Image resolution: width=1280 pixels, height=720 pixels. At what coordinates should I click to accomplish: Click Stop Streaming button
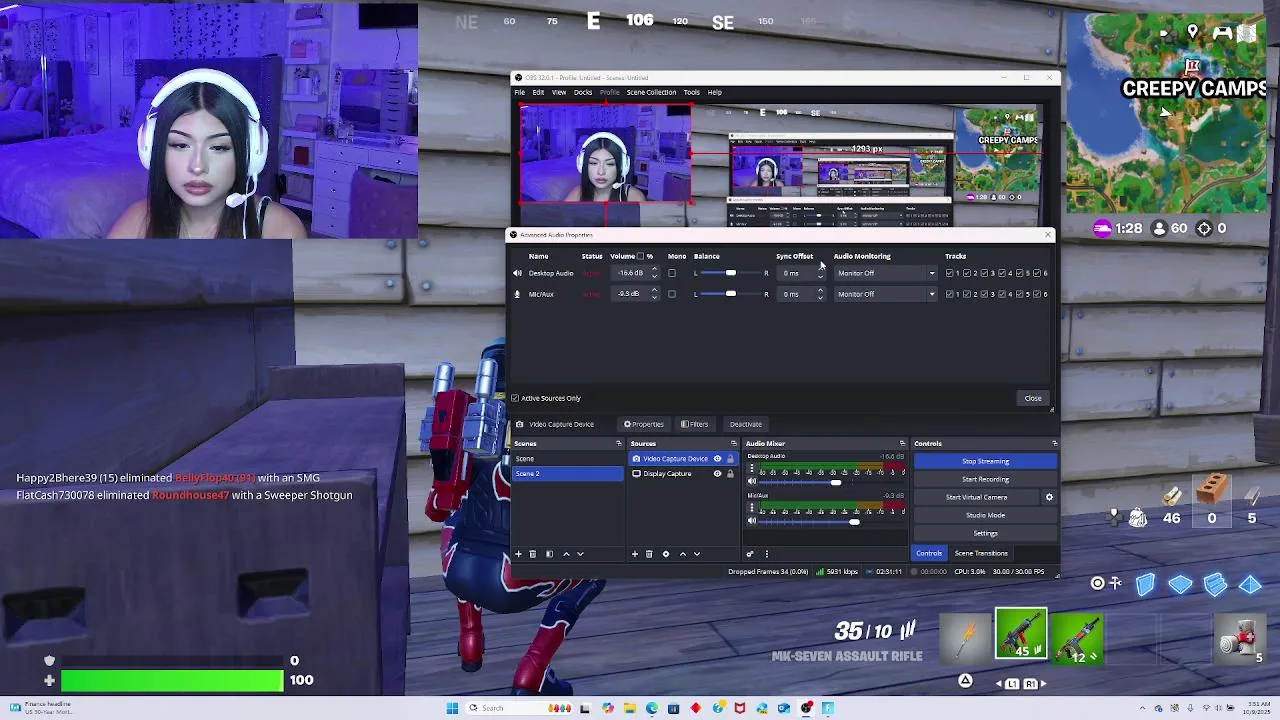click(x=985, y=461)
